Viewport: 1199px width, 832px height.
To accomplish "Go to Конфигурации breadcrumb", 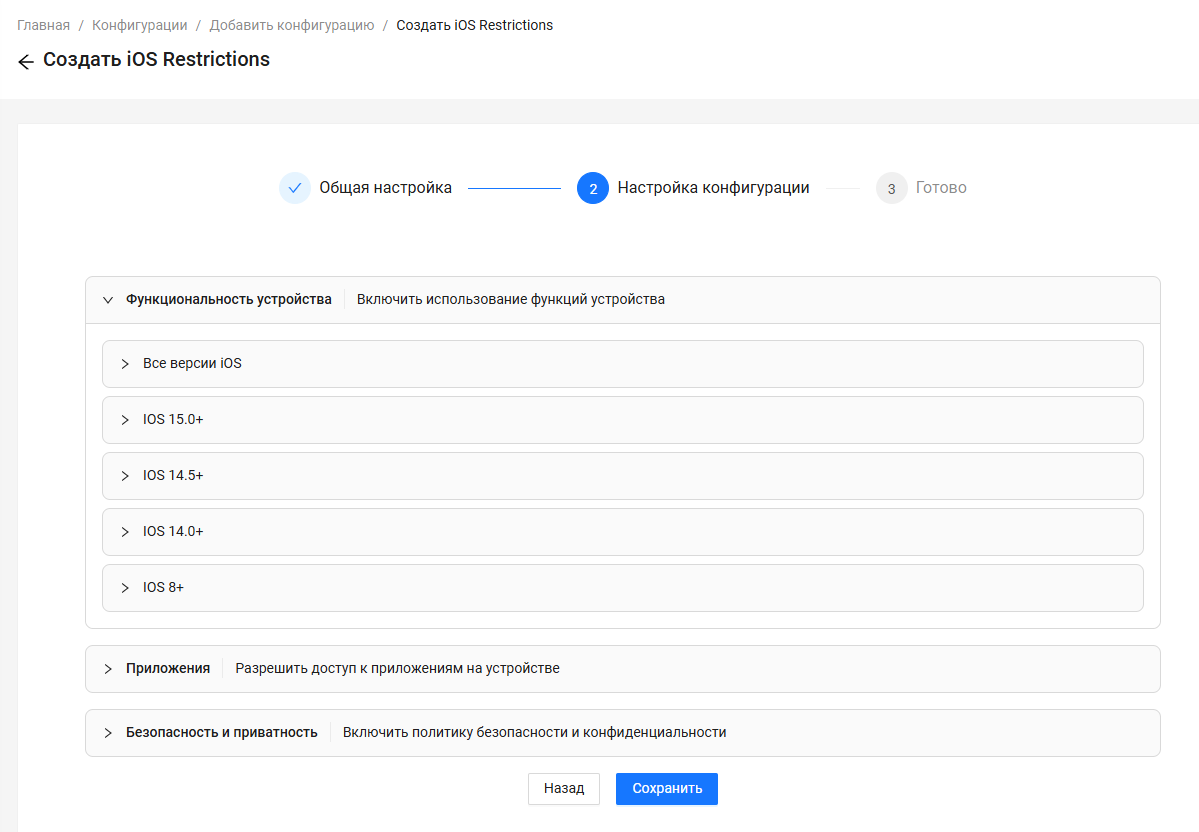I will point(139,25).
